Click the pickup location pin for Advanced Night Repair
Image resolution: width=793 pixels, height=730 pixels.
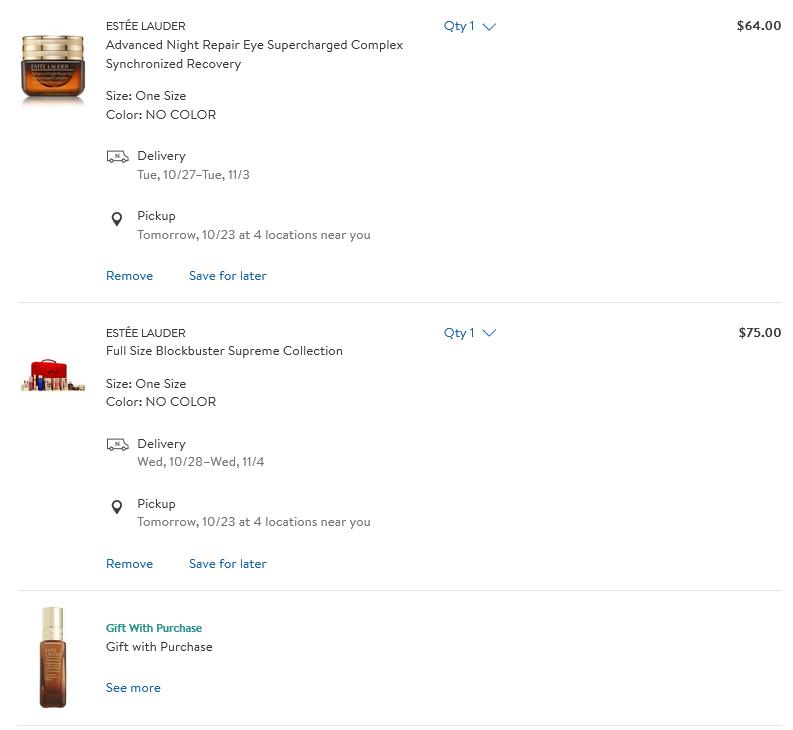click(x=117, y=219)
